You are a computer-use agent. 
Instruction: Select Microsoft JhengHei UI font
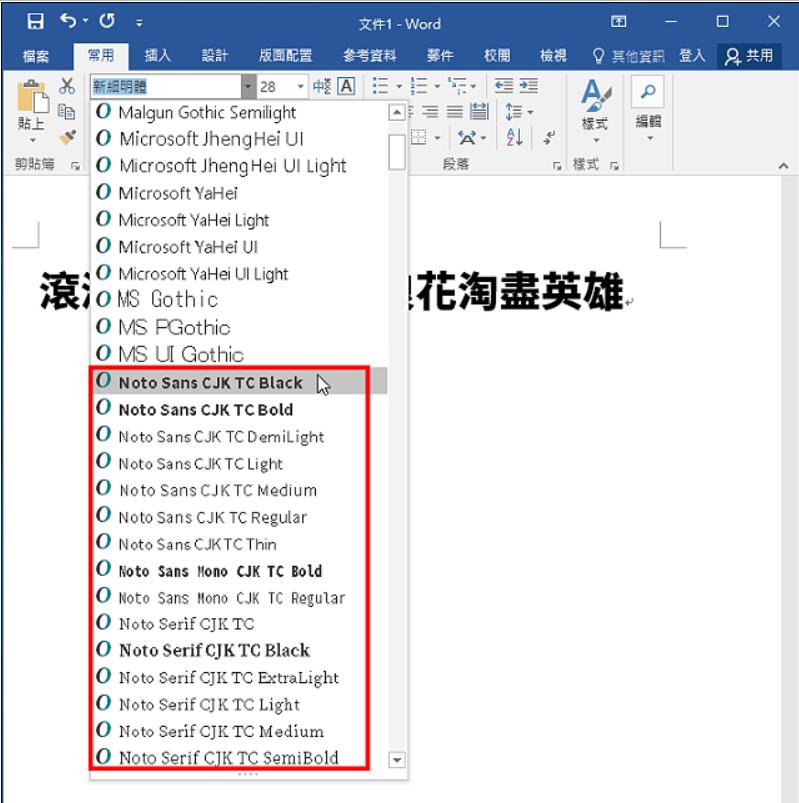click(x=239, y=139)
